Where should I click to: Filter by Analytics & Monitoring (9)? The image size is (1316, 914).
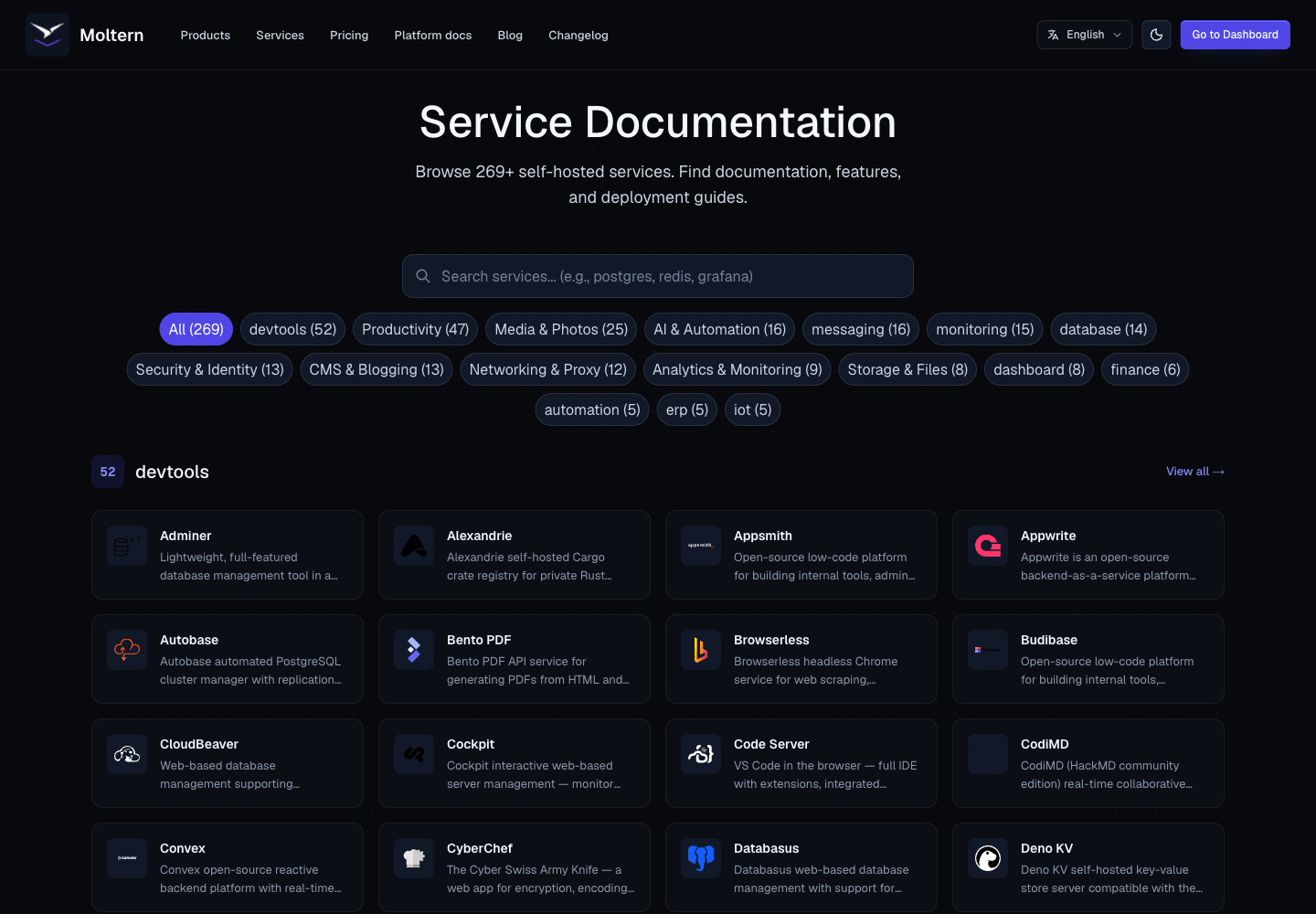[x=737, y=369]
